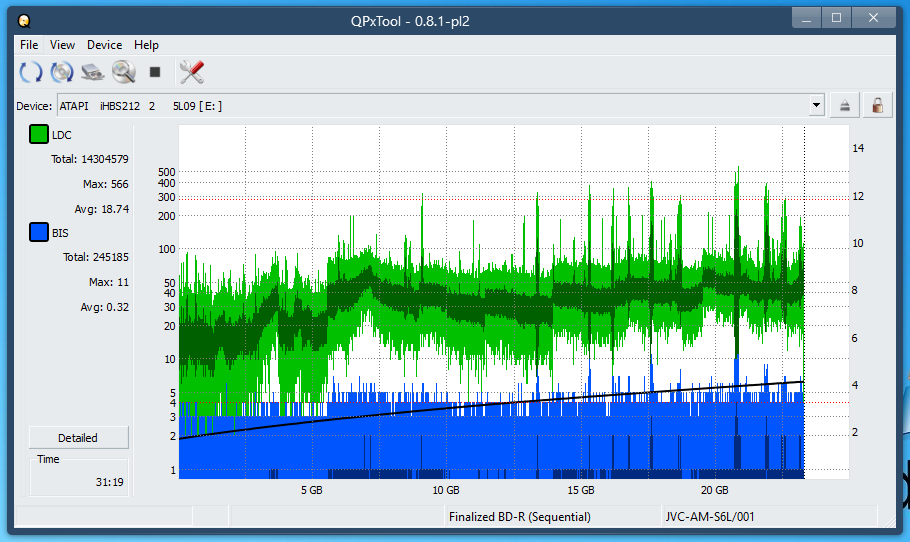
Task: Click the disc media info icon
Action: (62, 72)
